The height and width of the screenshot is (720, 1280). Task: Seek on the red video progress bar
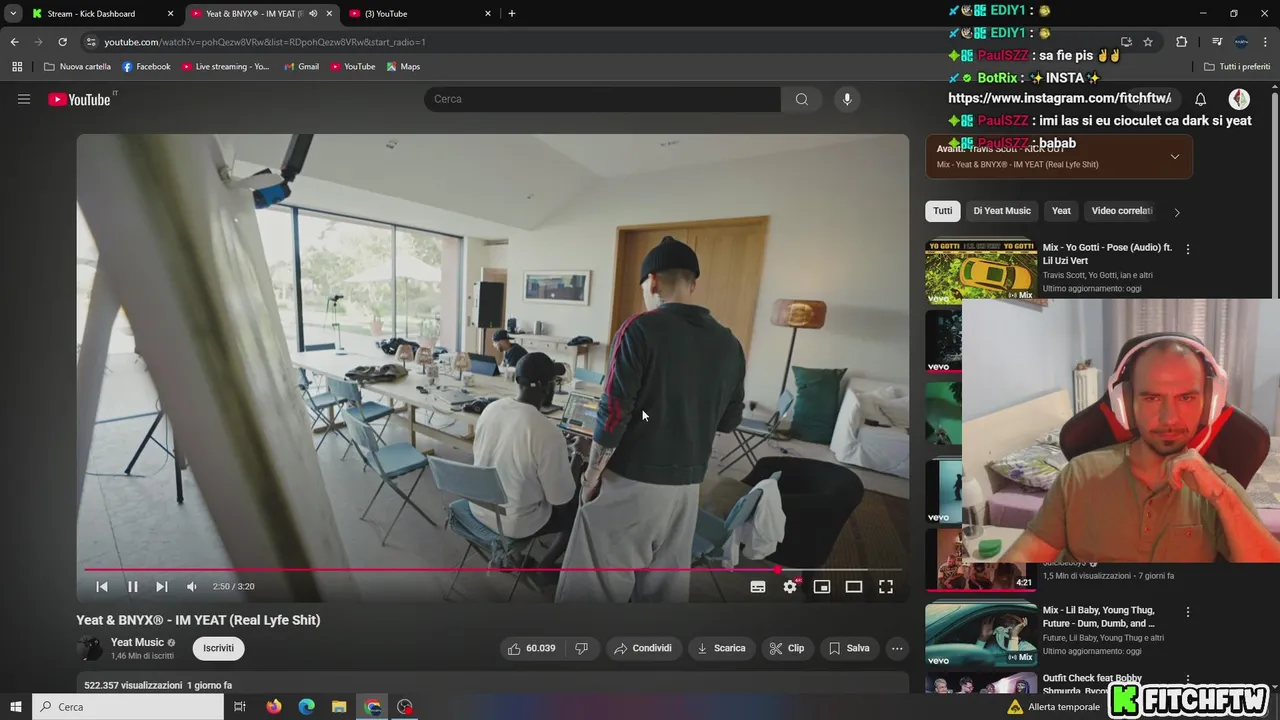click(x=492, y=569)
